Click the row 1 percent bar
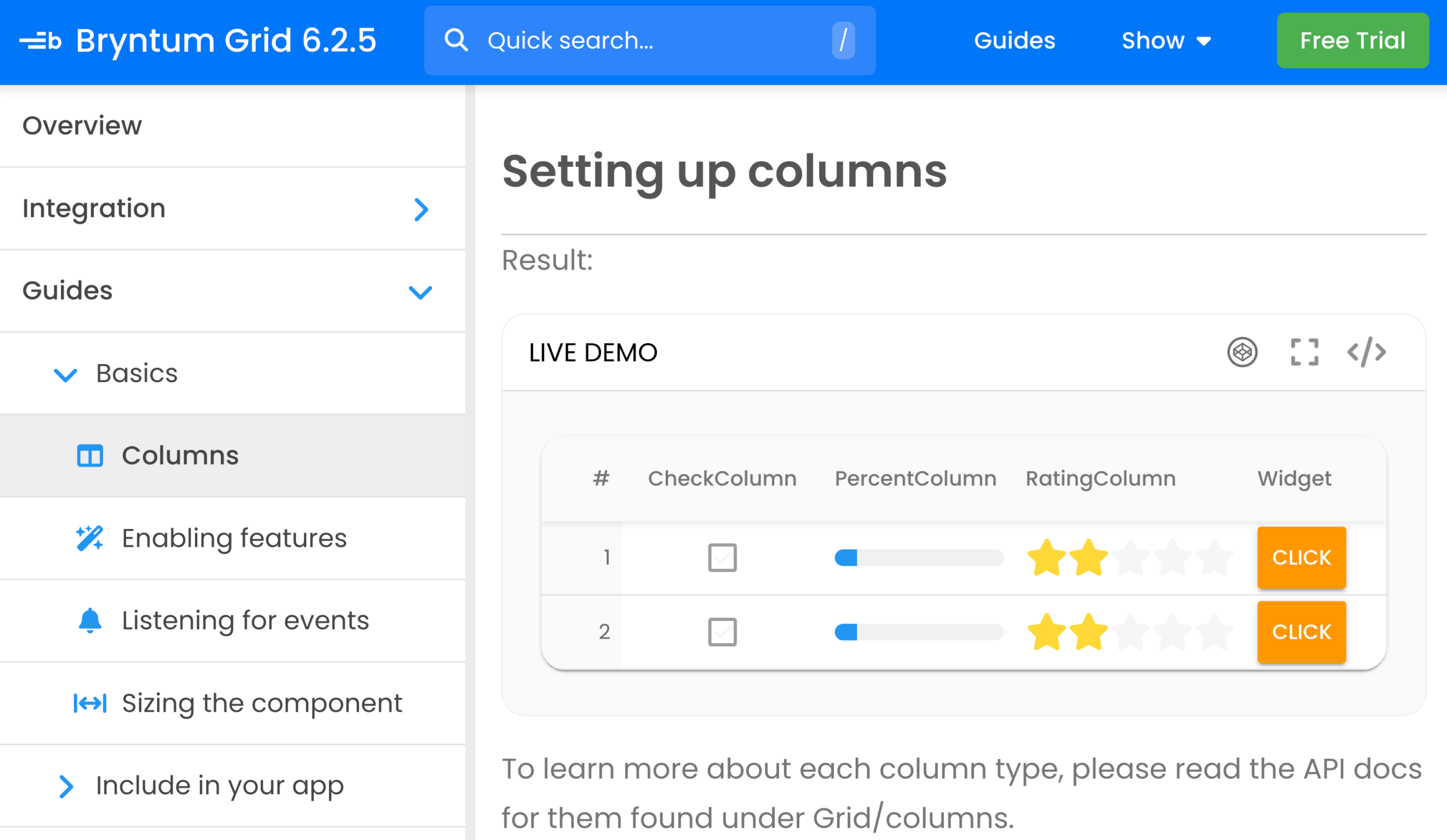This screenshot has height=840, width=1447. 919,557
